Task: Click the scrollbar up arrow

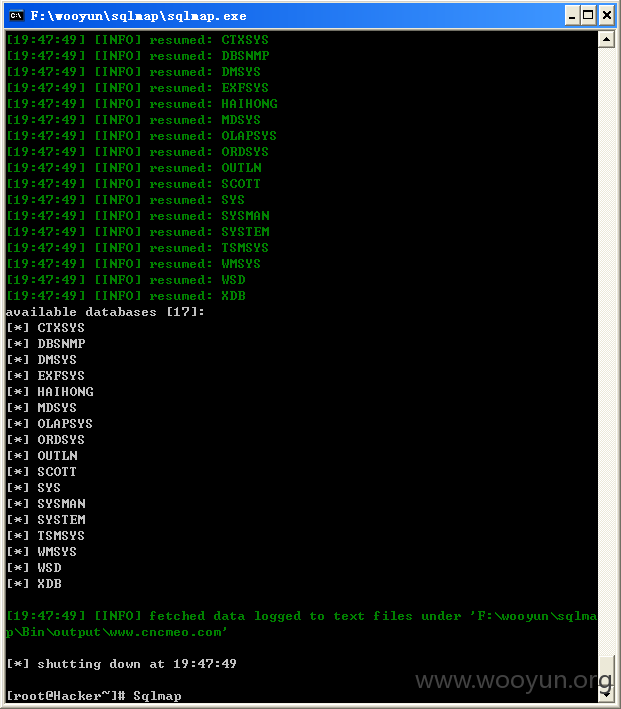Action: pos(606,40)
